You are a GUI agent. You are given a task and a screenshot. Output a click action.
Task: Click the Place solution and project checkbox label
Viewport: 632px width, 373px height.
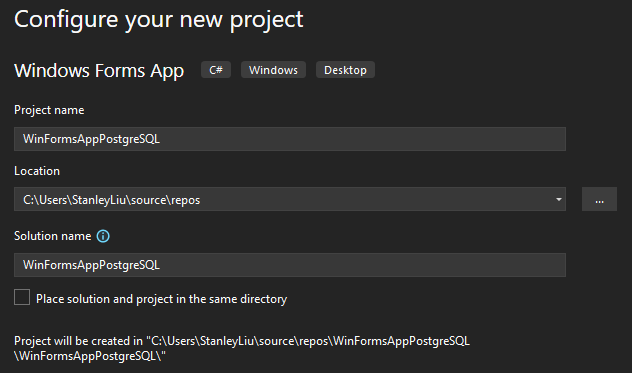pos(162,299)
